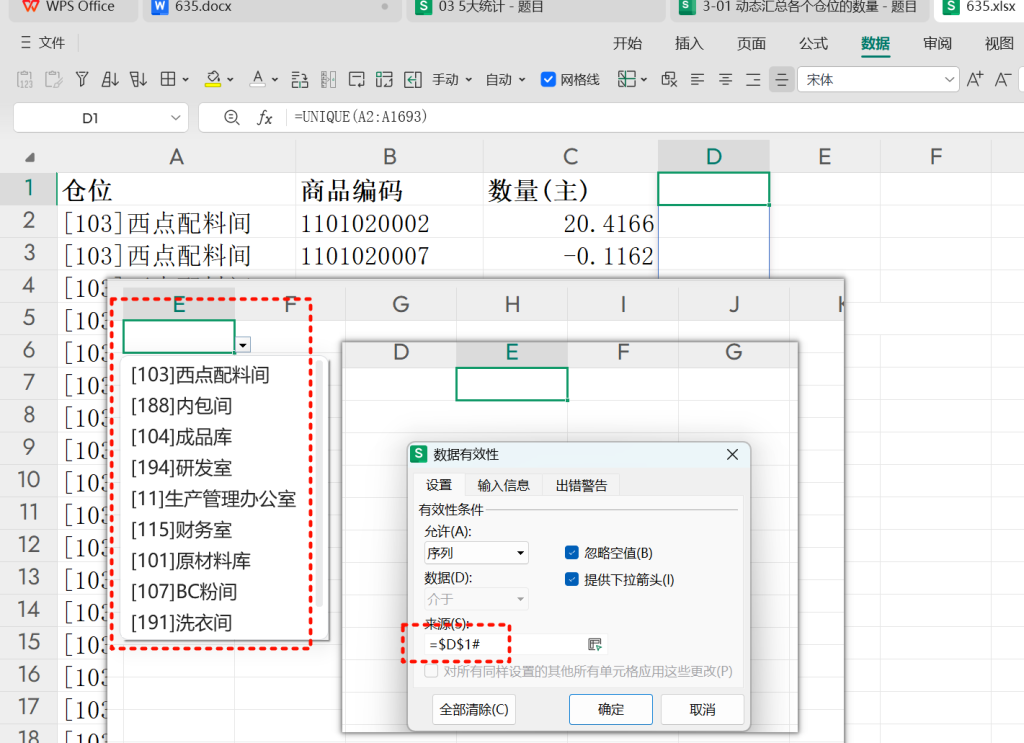Click the =$D$1# source input field
The height and width of the screenshot is (743, 1024).
coord(503,644)
